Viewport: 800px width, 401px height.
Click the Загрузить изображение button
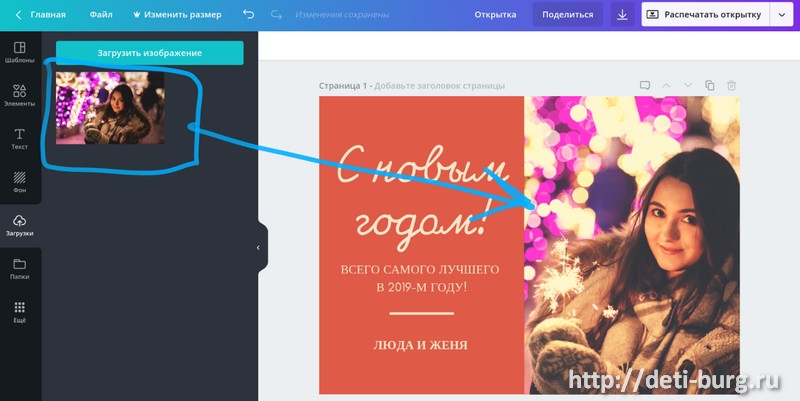[149, 53]
